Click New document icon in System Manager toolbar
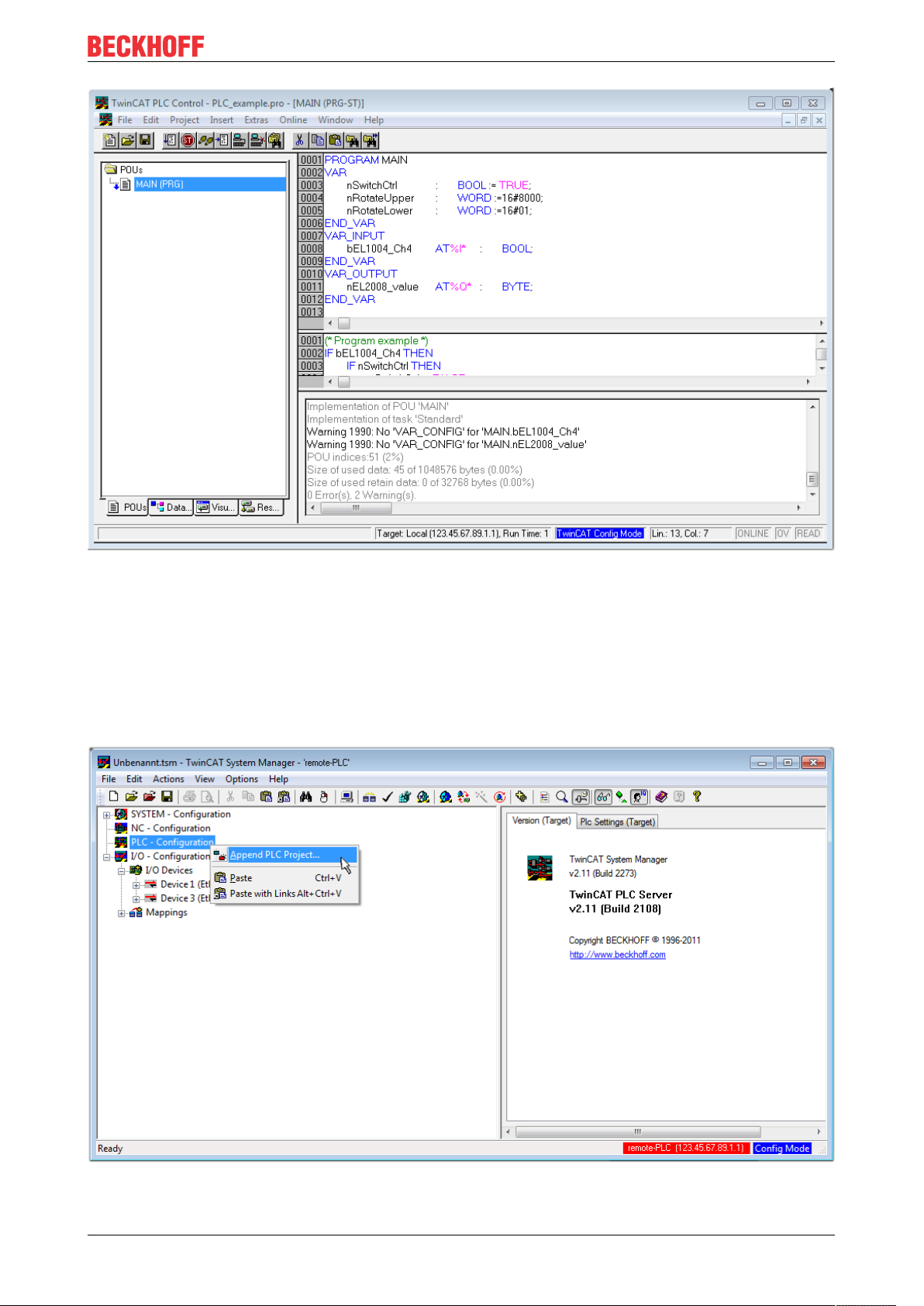 [x=113, y=797]
